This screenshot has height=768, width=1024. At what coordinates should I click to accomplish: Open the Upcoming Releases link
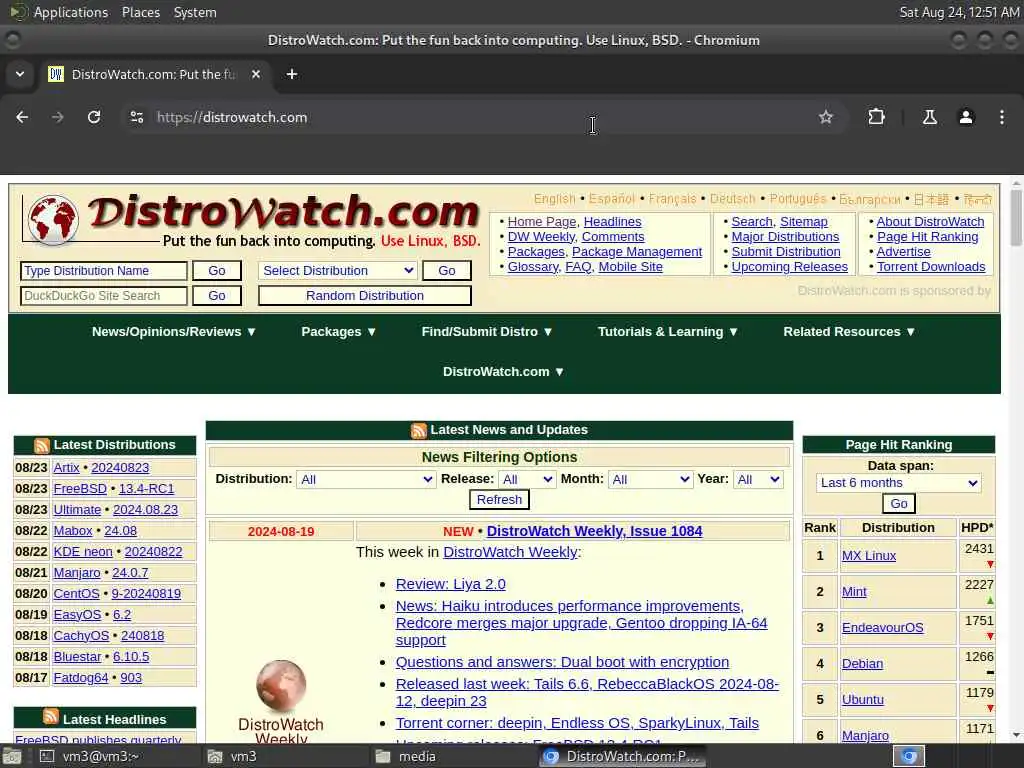pyautogui.click(x=790, y=266)
